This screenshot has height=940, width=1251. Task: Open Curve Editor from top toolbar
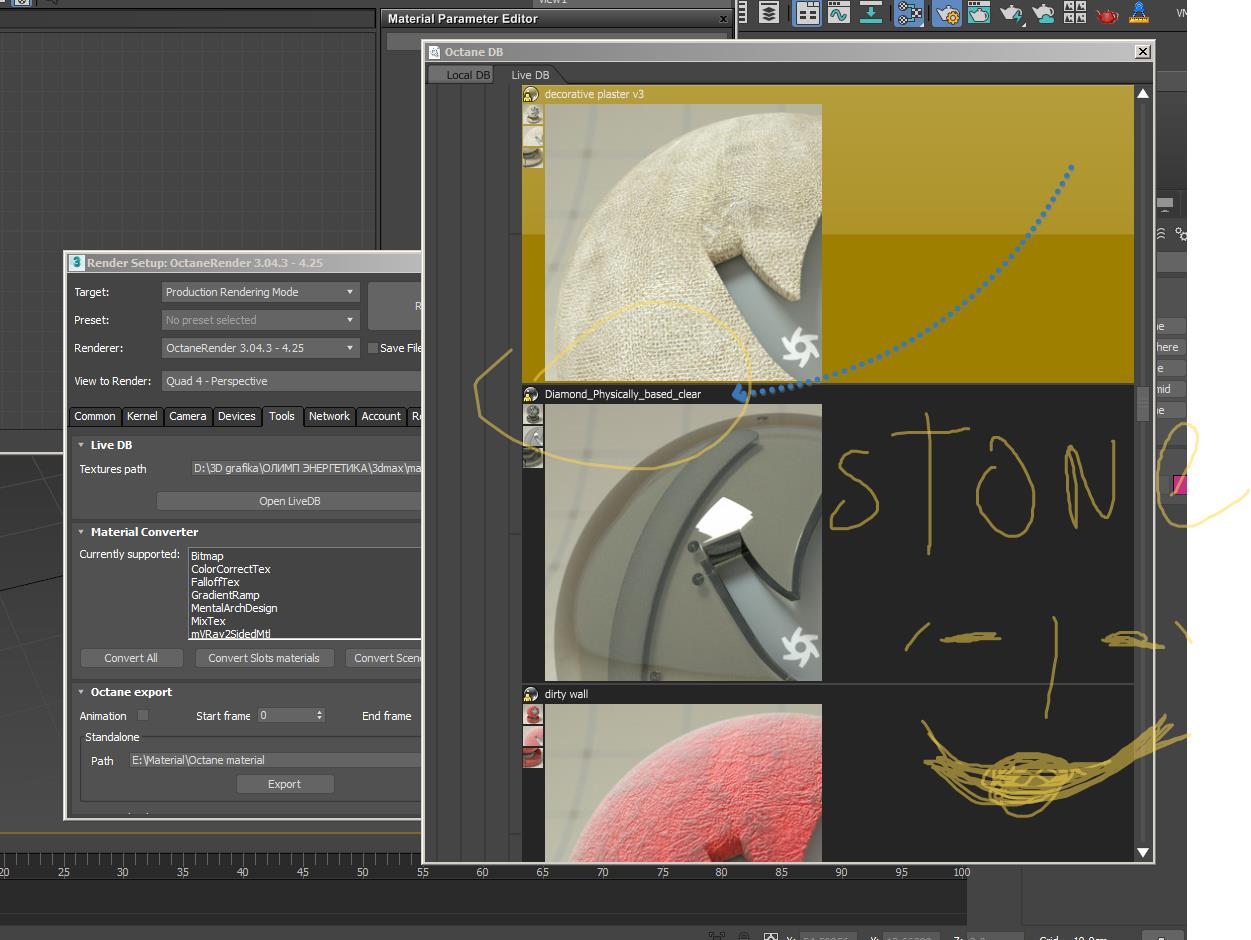point(838,13)
